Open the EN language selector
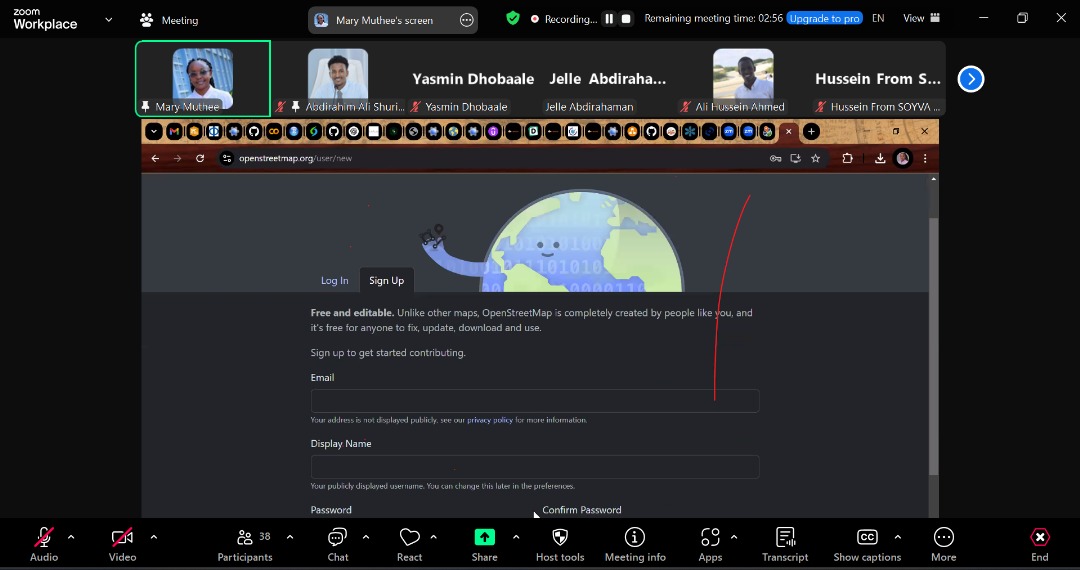The height and width of the screenshot is (570, 1080). pyautogui.click(x=878, y=19)
